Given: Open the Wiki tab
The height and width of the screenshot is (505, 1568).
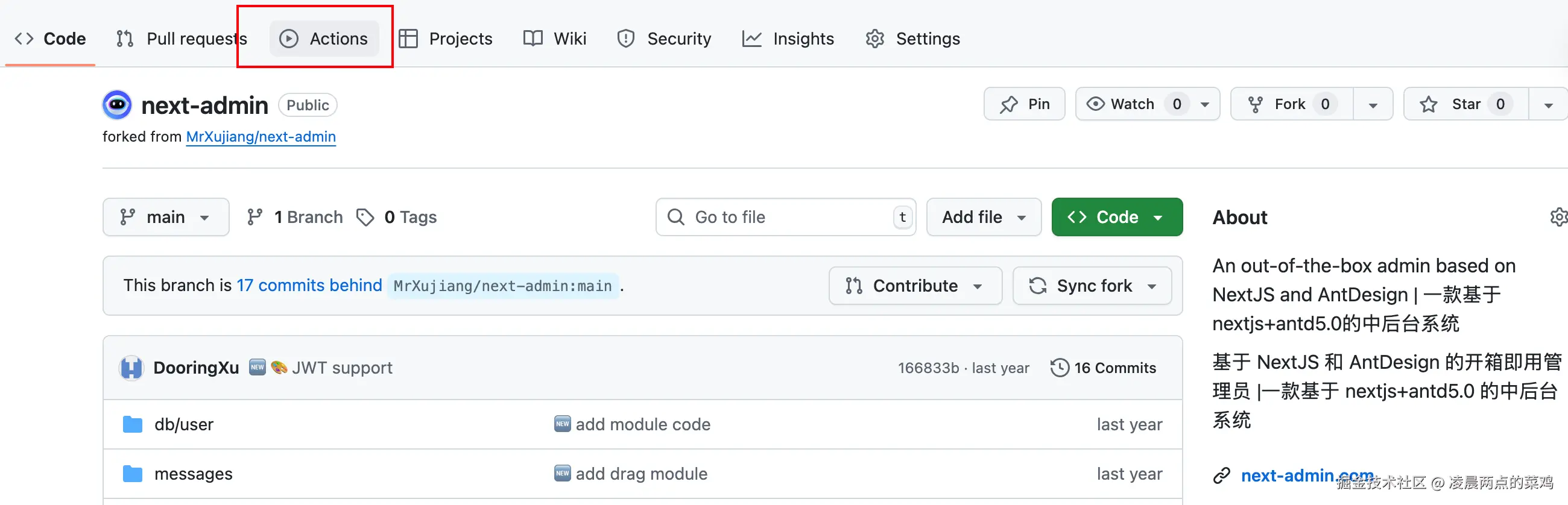Looking at the screenshot, I should pyautogui.click(x=554, y=39).
